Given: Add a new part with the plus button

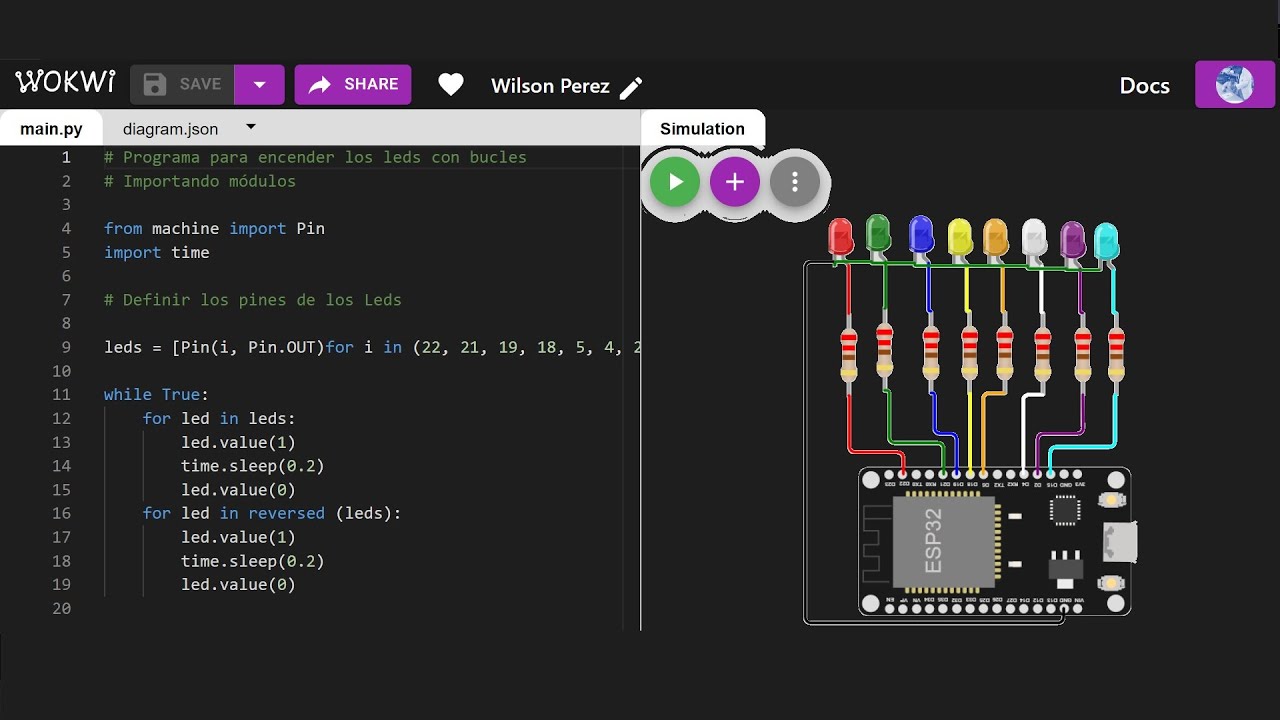Looking at the screenshot, I should pos(735,182).
